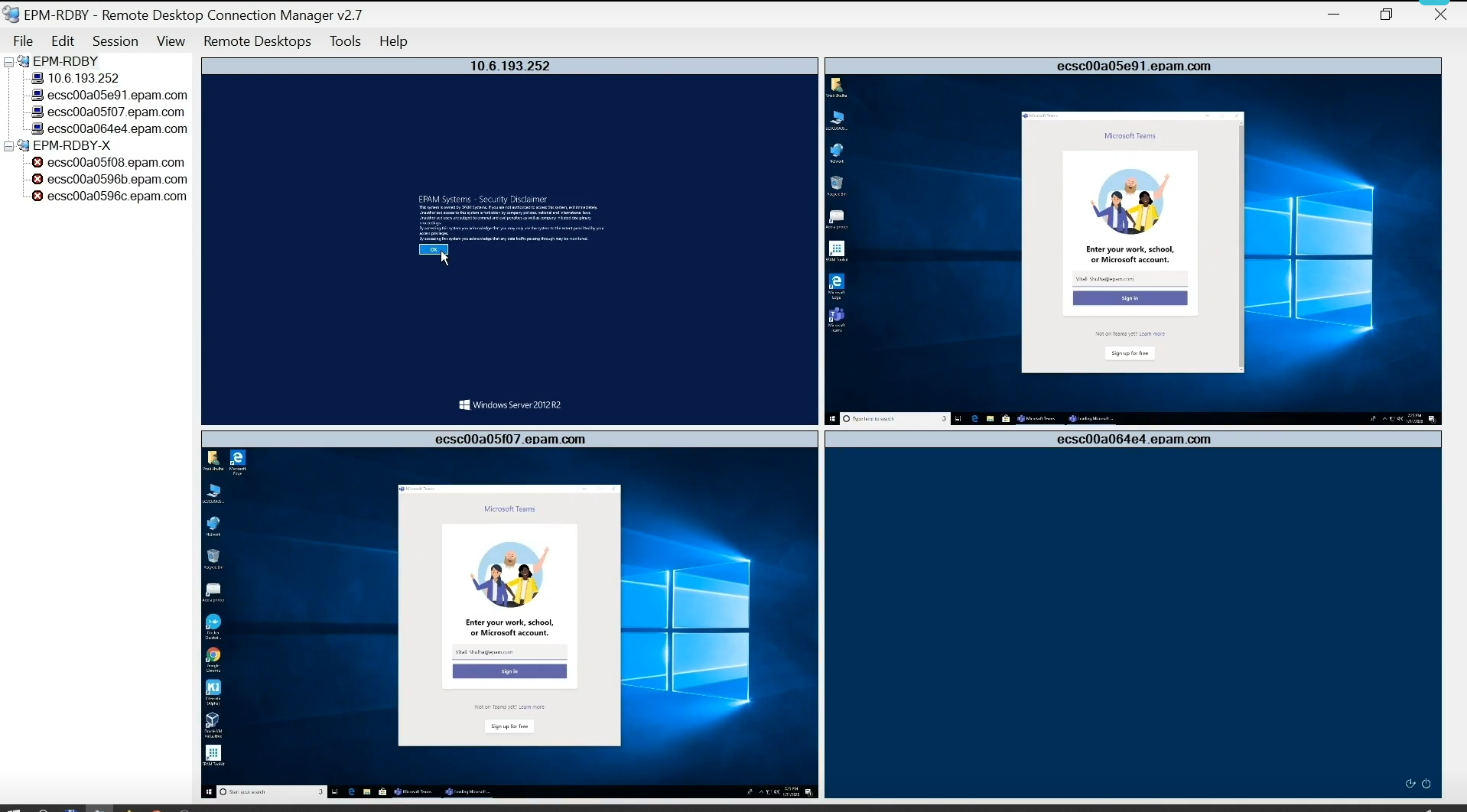Open Network icon on ecsc00a05e91 desktop
Screen dimensions: 1467x812
(837, 153)
